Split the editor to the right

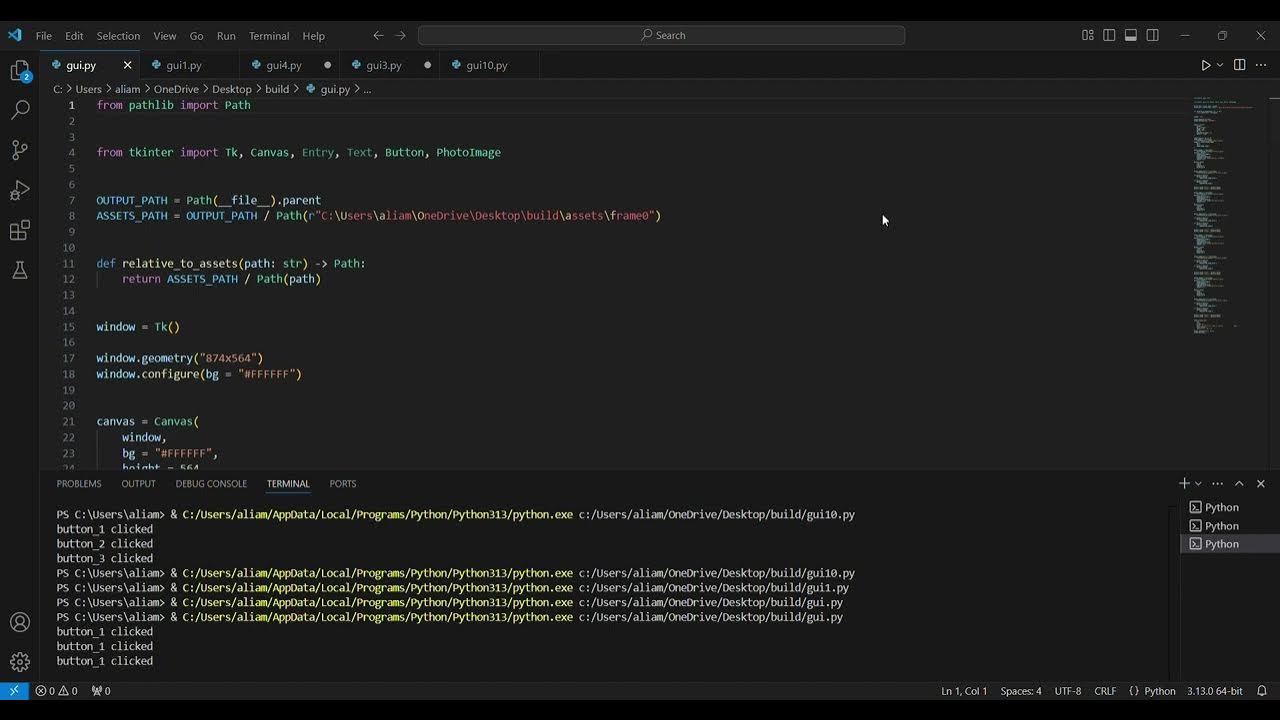pos(1239,65)
